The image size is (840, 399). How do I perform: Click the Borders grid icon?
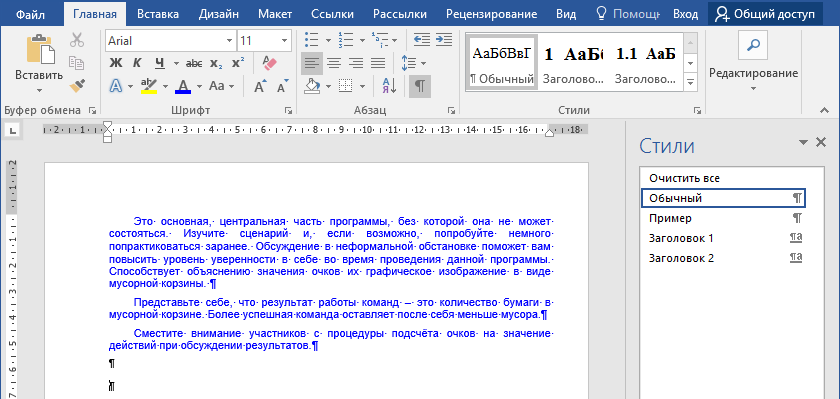(x=346, y=86)
